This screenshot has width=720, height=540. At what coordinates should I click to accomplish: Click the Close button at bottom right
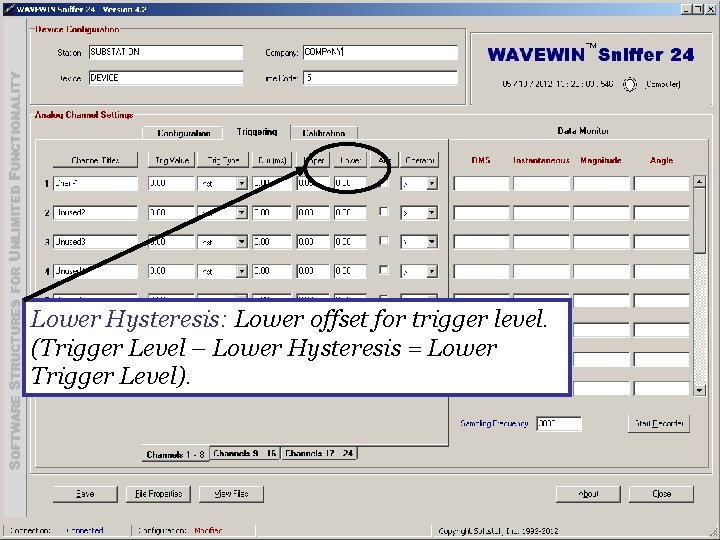coord(661,494)
